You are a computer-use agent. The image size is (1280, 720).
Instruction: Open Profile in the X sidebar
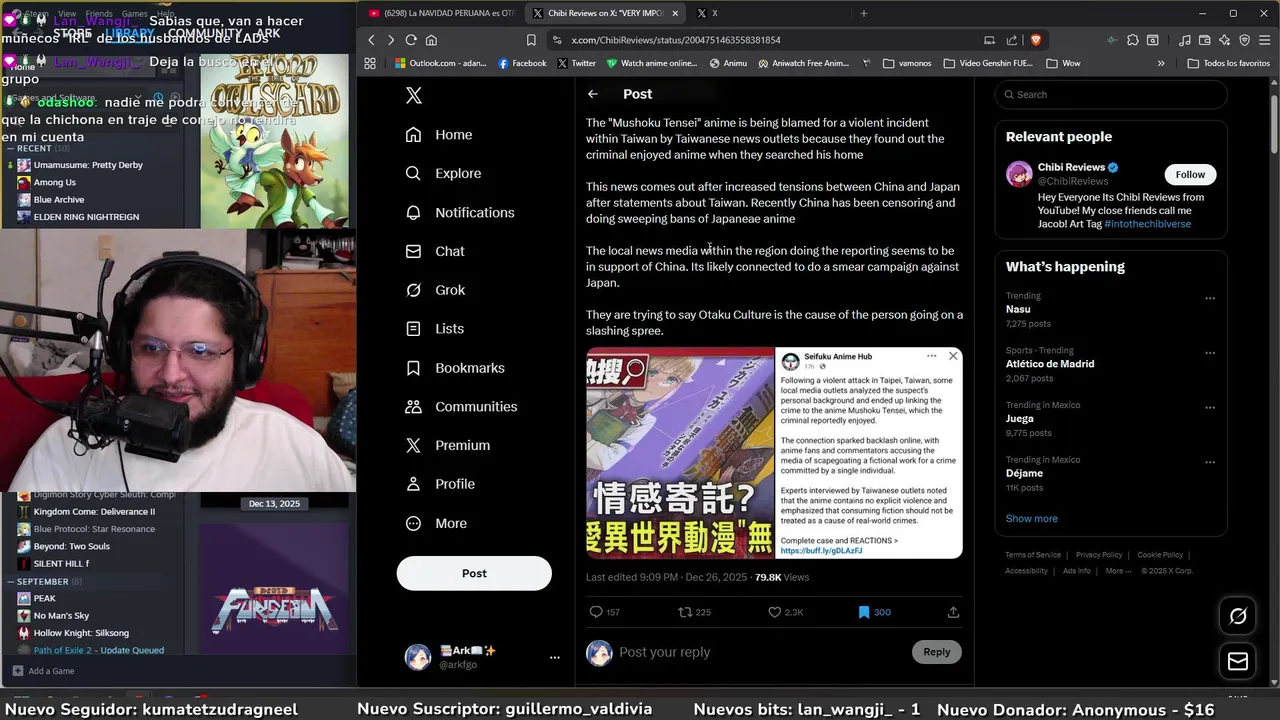point(440,484)
